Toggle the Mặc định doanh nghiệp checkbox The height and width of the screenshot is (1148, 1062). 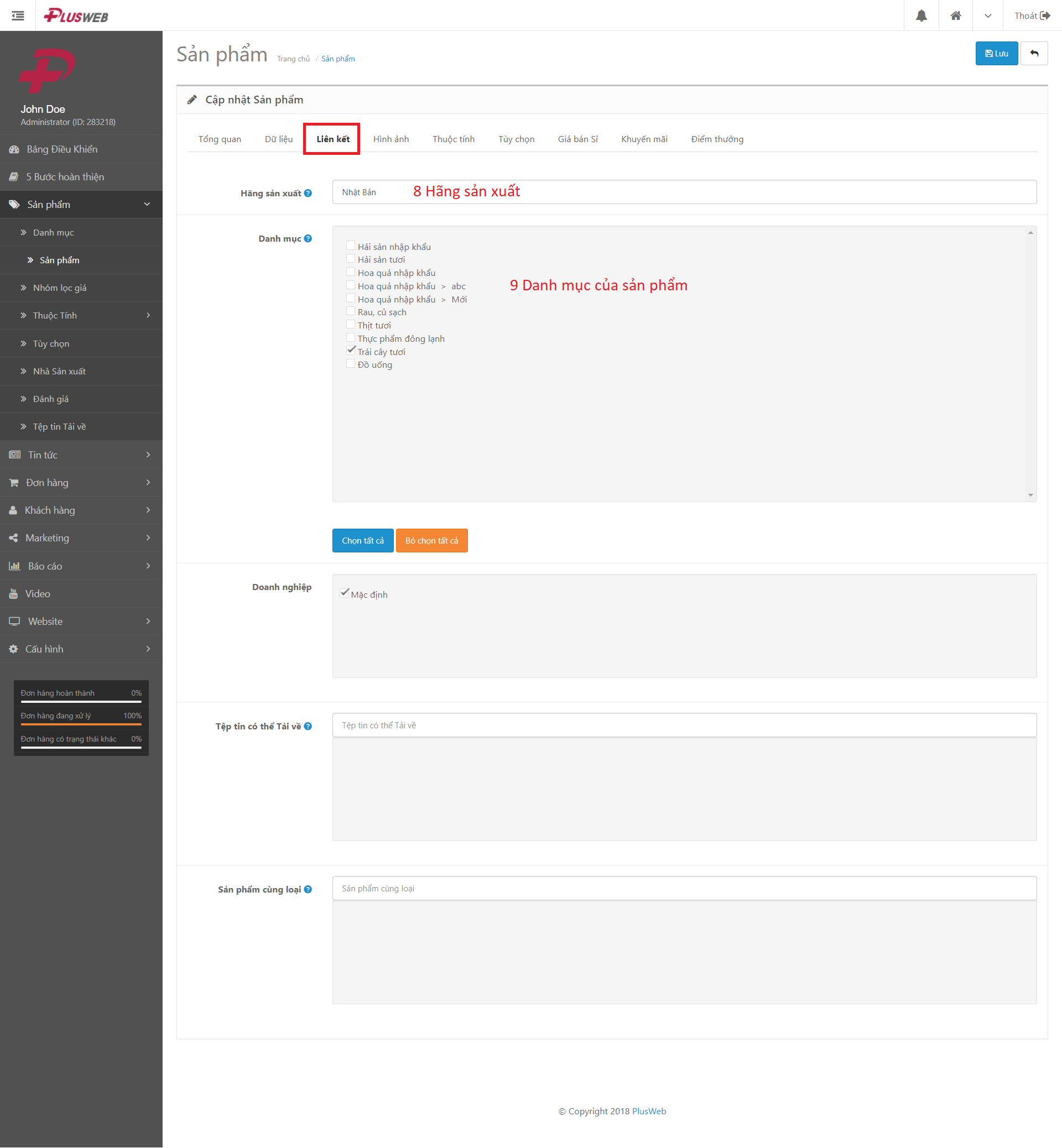[x=345, y=593]
